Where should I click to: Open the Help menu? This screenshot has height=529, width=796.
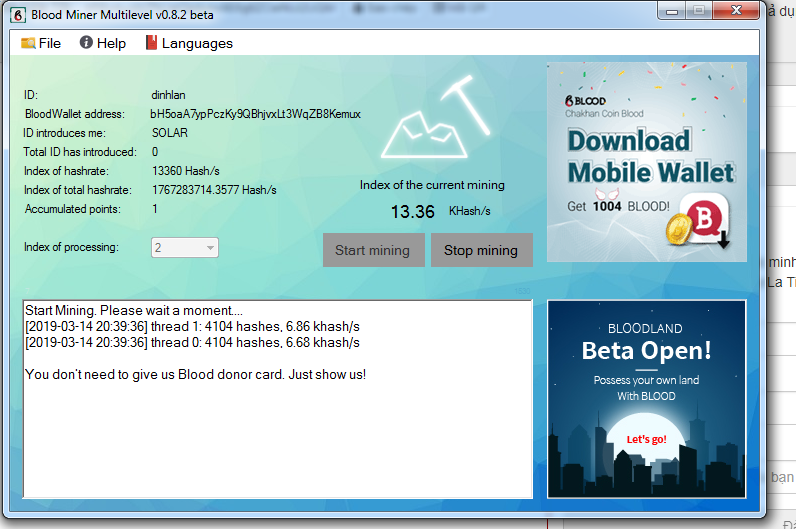tap(103, 43)
